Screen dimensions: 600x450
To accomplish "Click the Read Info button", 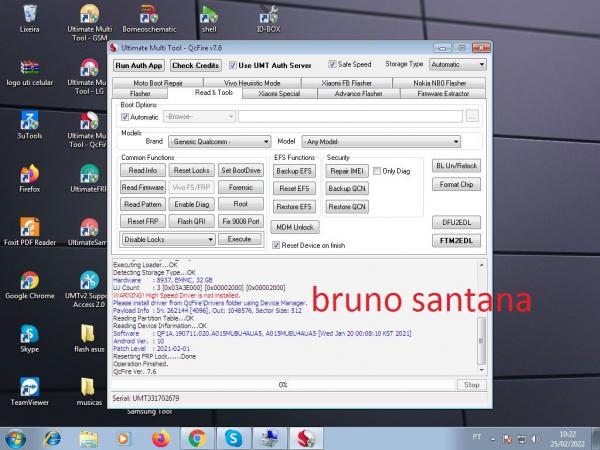I will 143,170.
